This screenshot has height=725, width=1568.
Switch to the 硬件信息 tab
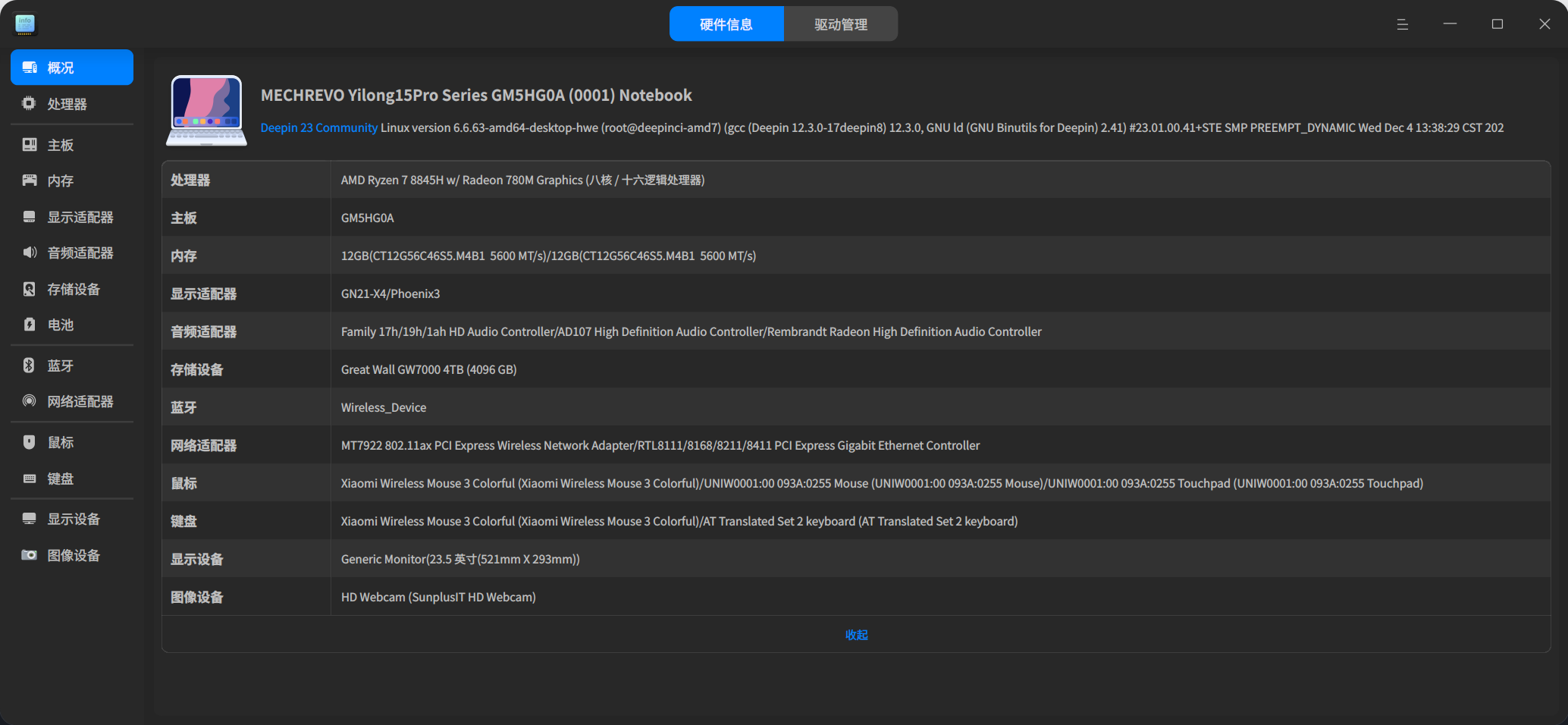[726, 24]
